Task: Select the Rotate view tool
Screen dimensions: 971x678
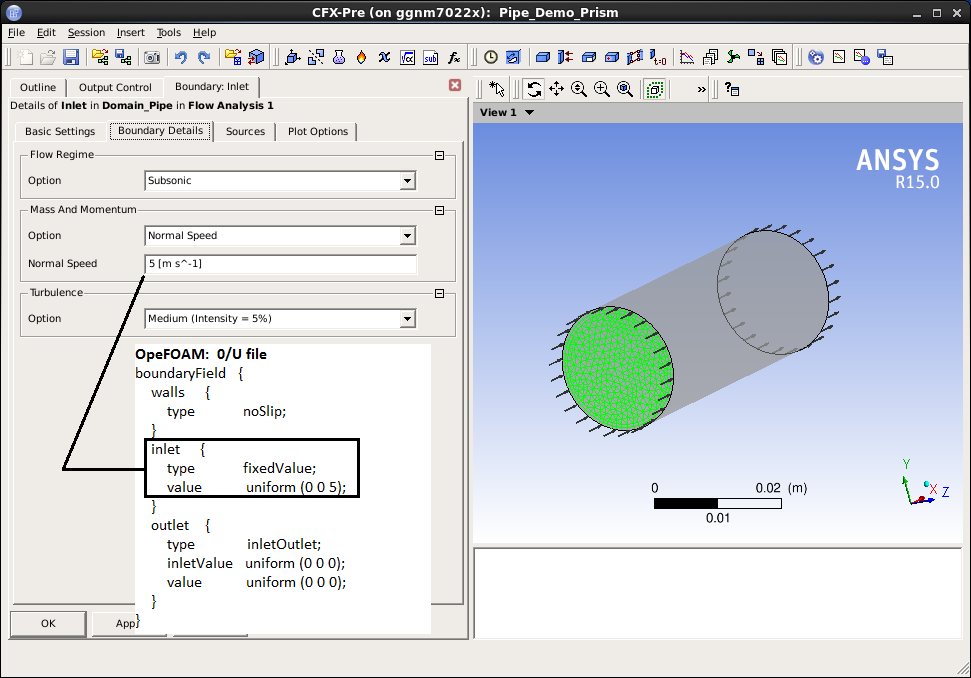Action: 534,89
